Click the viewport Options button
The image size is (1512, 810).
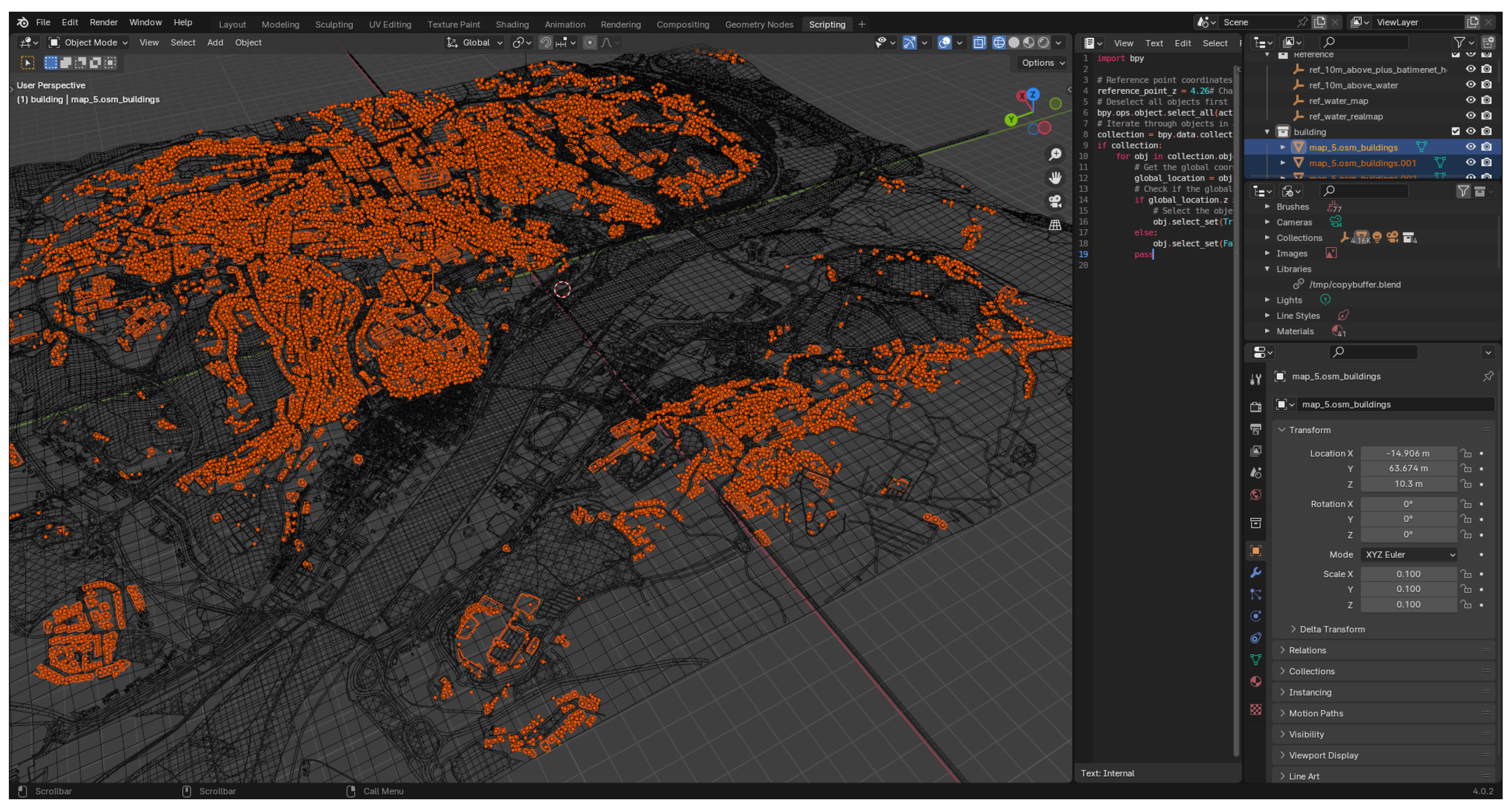coord(1043,63)
